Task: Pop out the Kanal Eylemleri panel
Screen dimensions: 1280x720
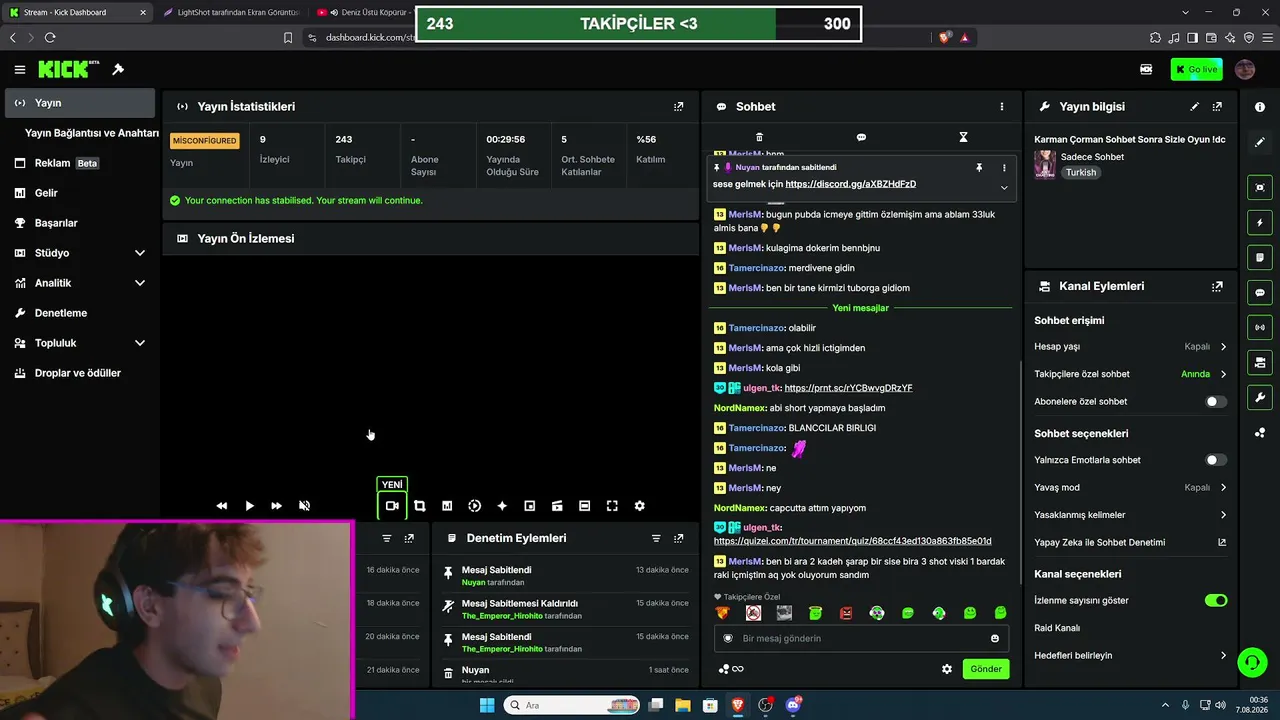Action: coord(1217,286)
